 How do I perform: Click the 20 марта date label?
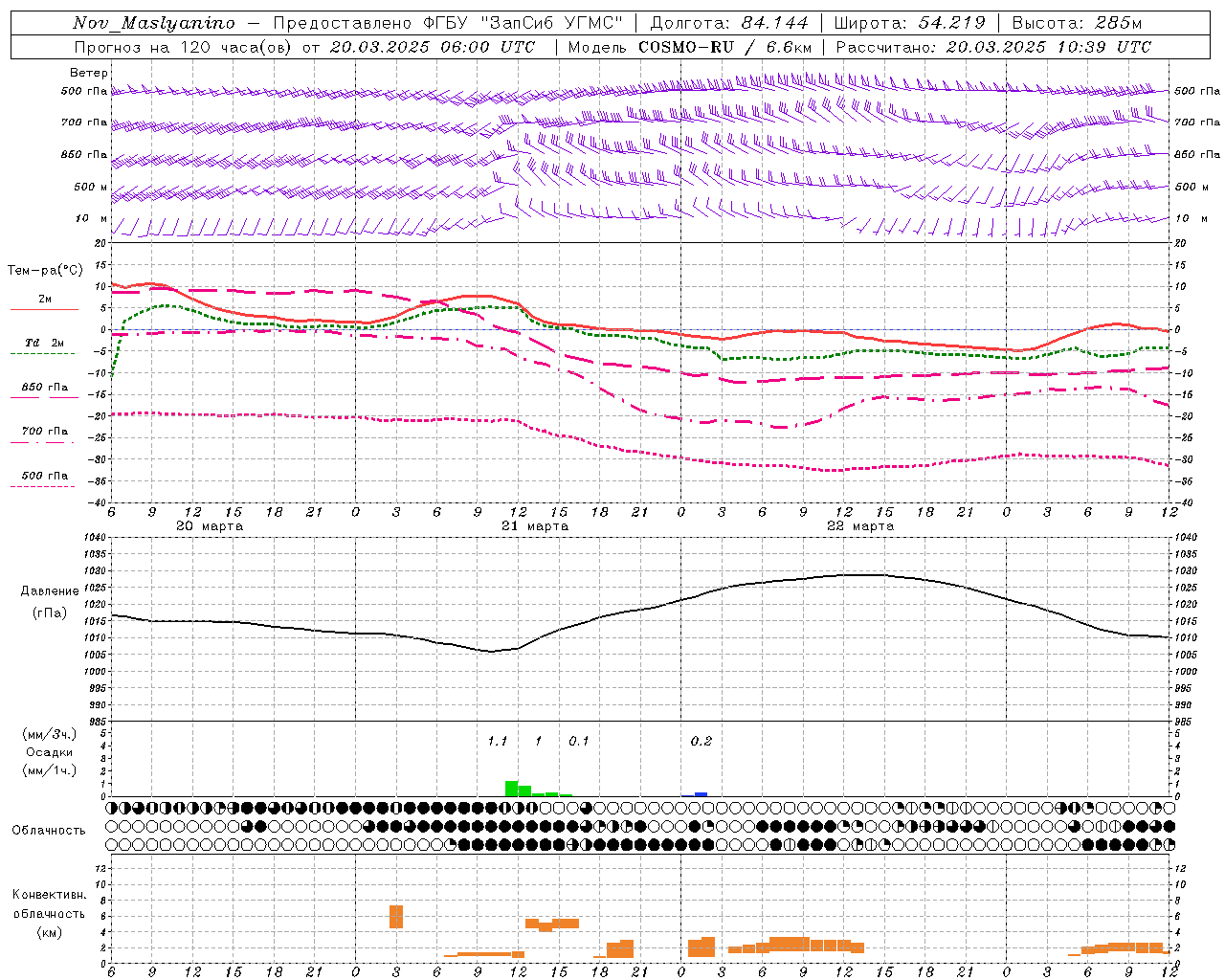(210, 526)
